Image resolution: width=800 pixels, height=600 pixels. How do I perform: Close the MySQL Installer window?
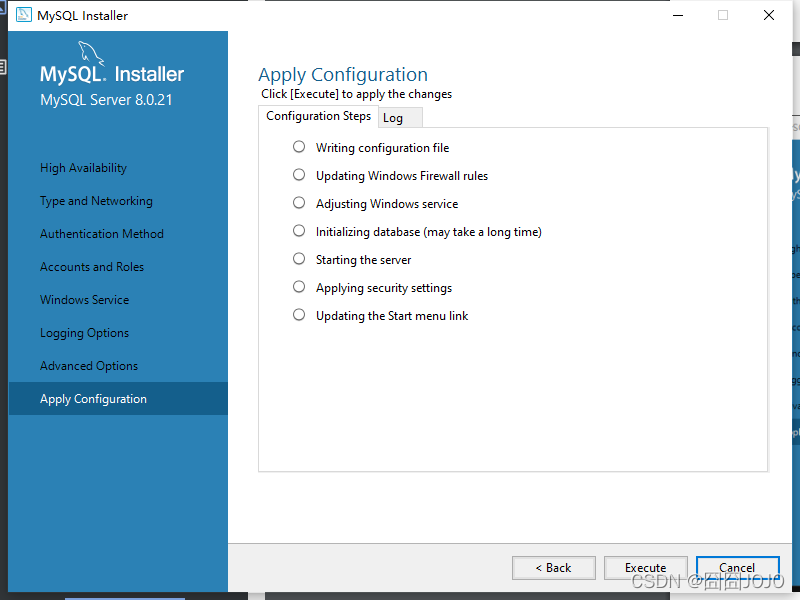[x=769, y=15]
